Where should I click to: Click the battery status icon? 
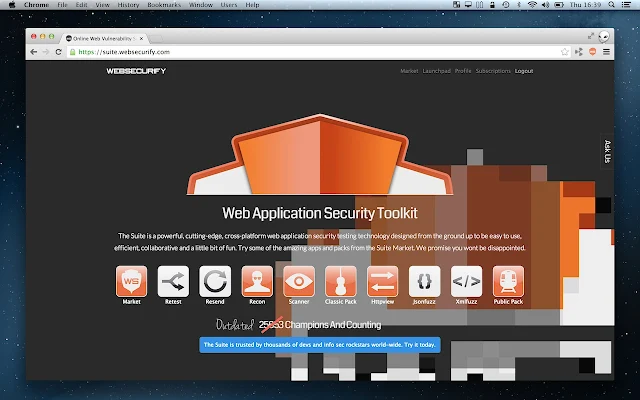click(559, 5)
